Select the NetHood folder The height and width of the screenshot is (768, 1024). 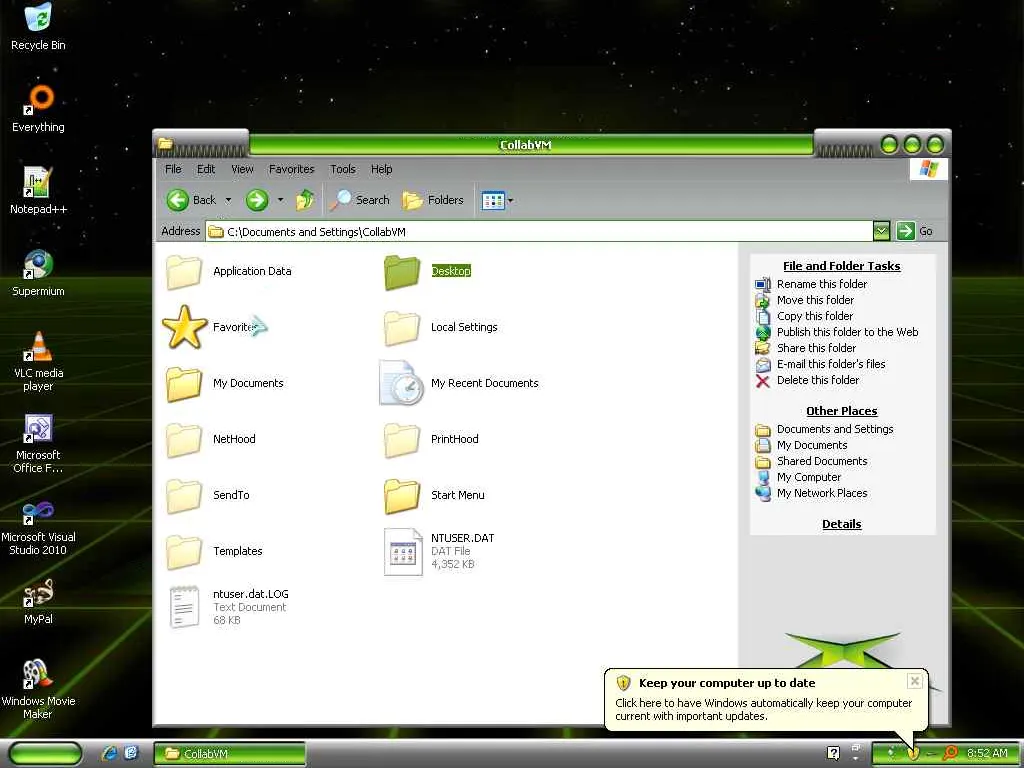tap(210, 440)
